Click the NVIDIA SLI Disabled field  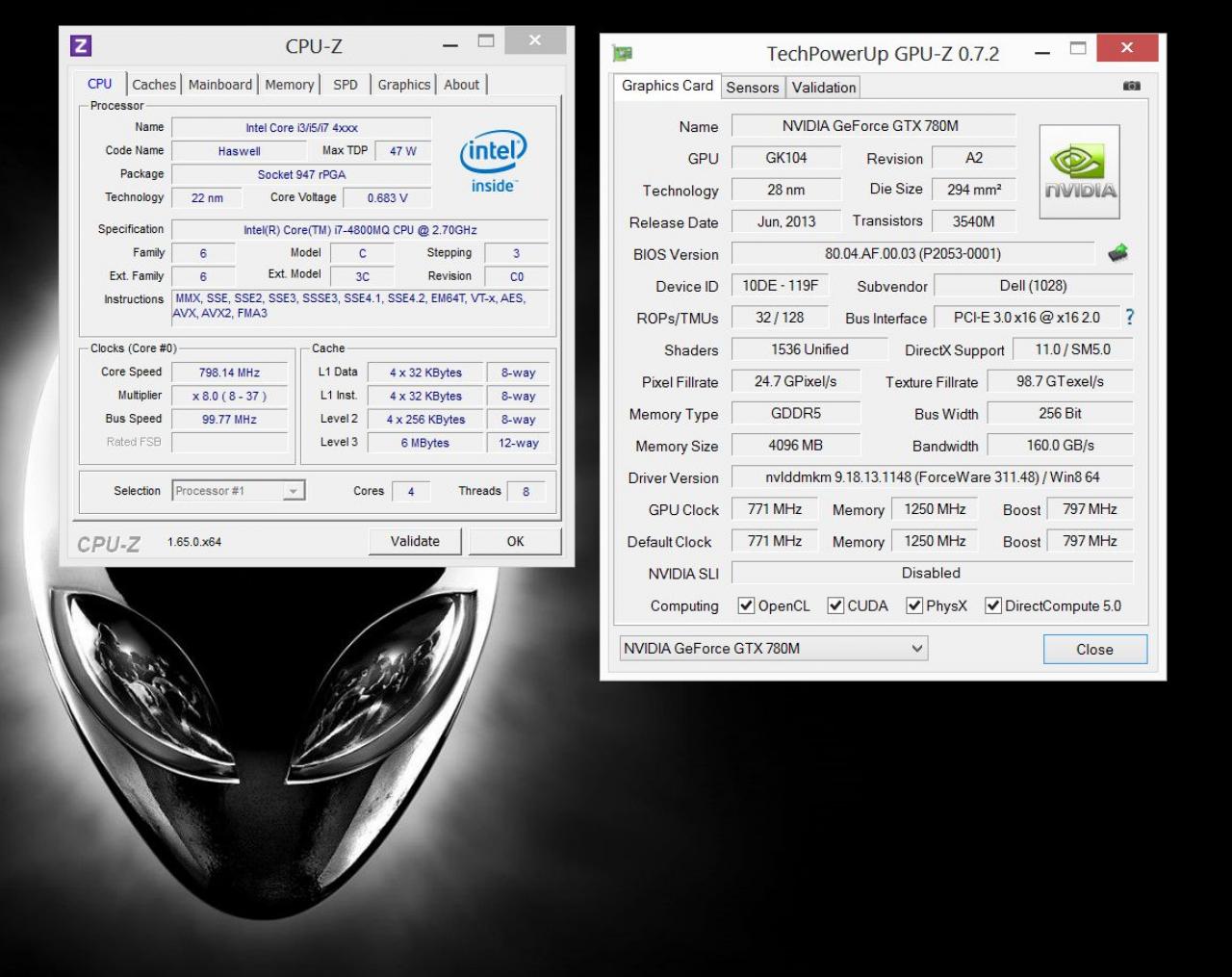[x=932, y=573]
